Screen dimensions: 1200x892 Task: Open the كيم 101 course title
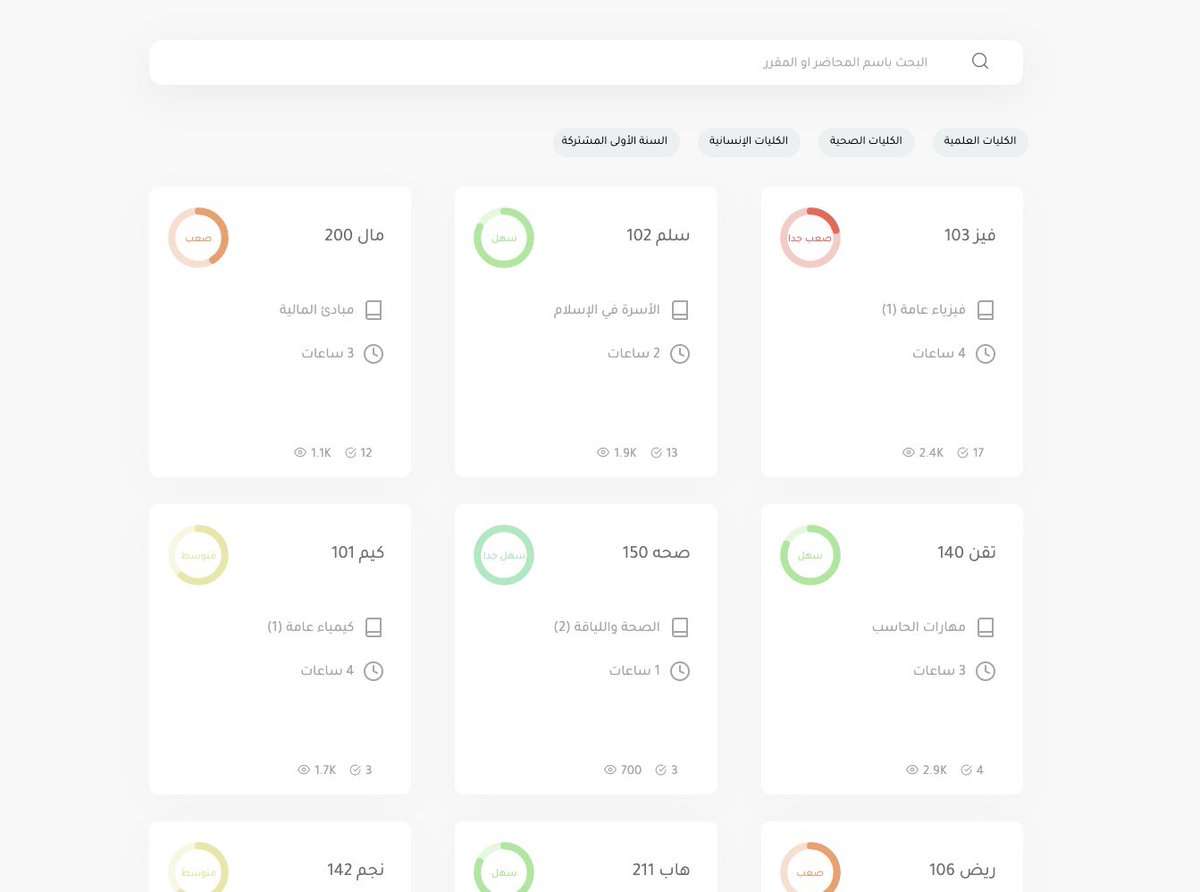(x=358, y=552)
